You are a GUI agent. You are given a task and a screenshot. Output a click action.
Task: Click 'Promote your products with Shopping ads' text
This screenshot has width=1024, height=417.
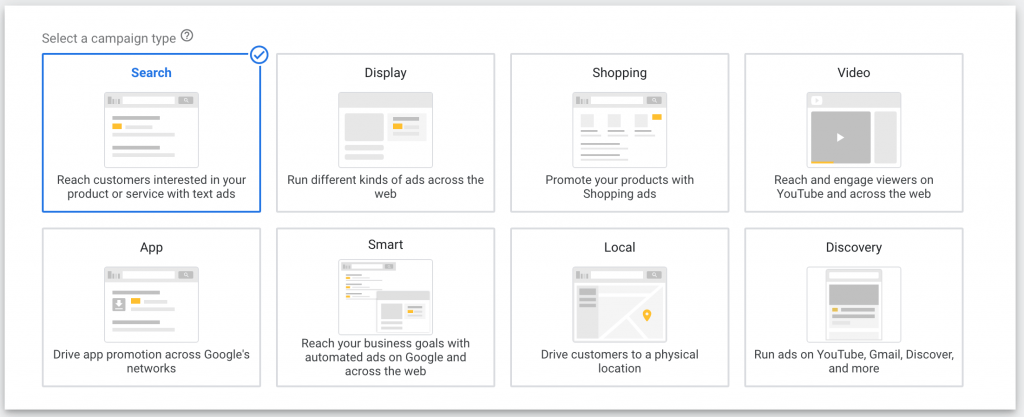point(620,187)
